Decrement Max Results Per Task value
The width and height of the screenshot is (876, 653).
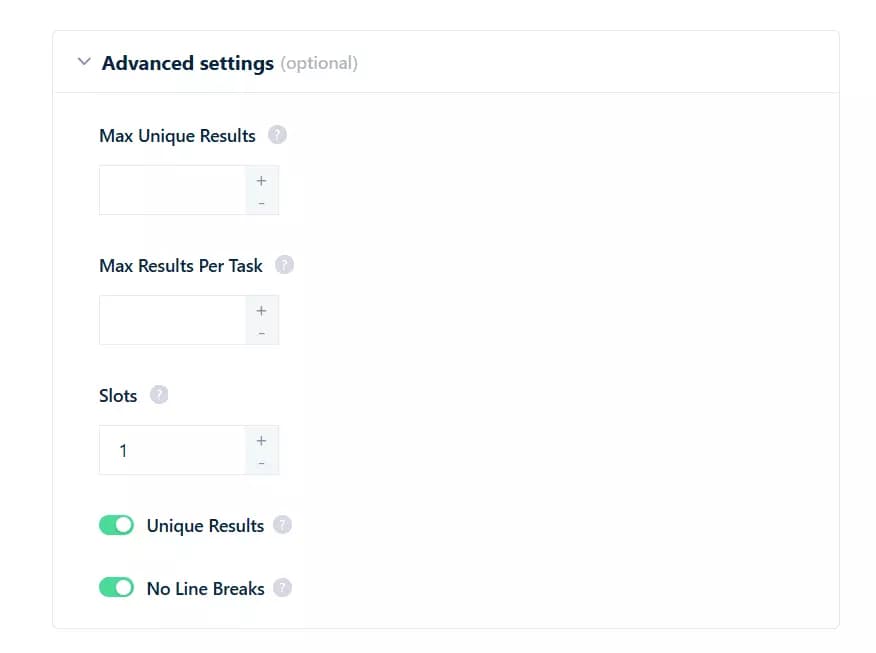[261, 332]
